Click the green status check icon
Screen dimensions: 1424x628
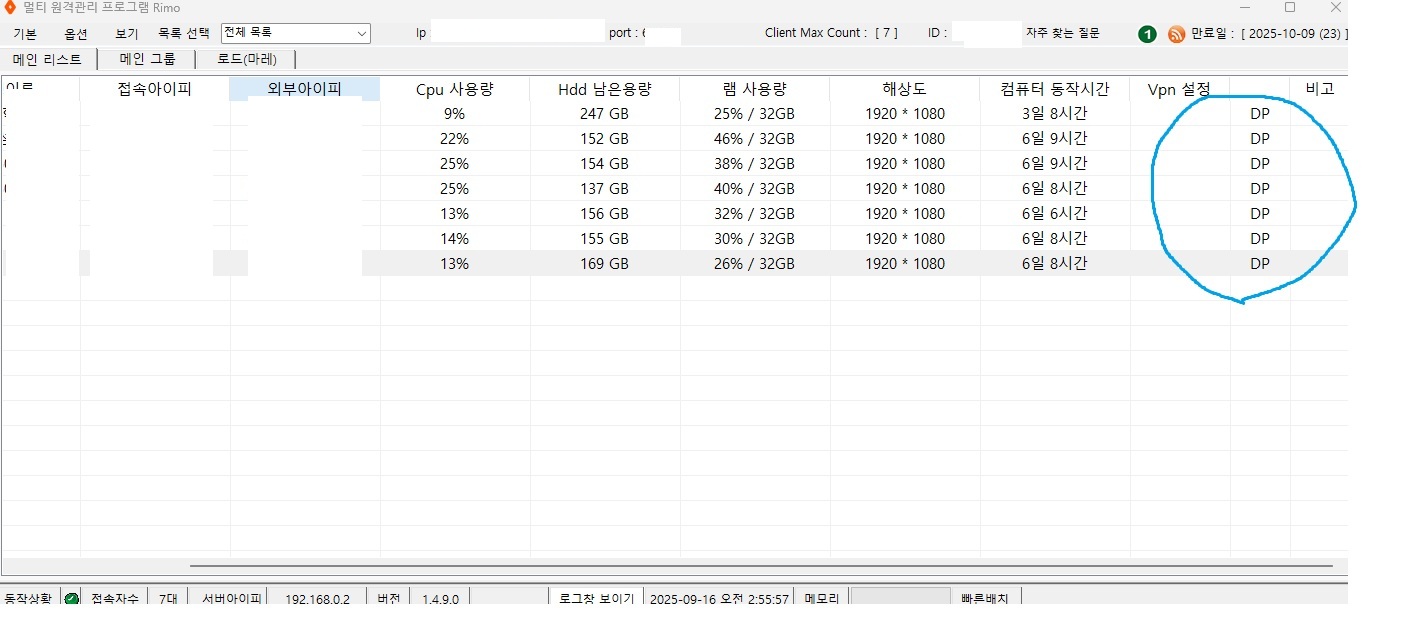coord(72,599)
